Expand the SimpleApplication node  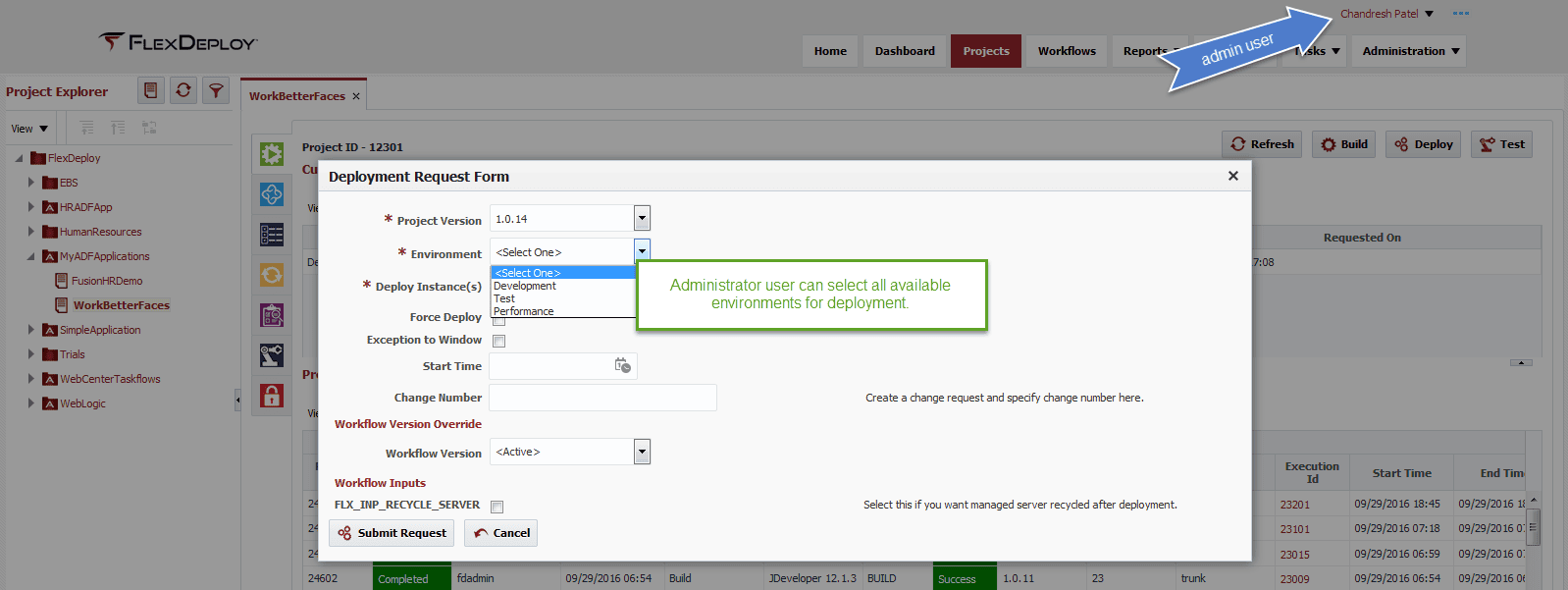tap(31, 330)
